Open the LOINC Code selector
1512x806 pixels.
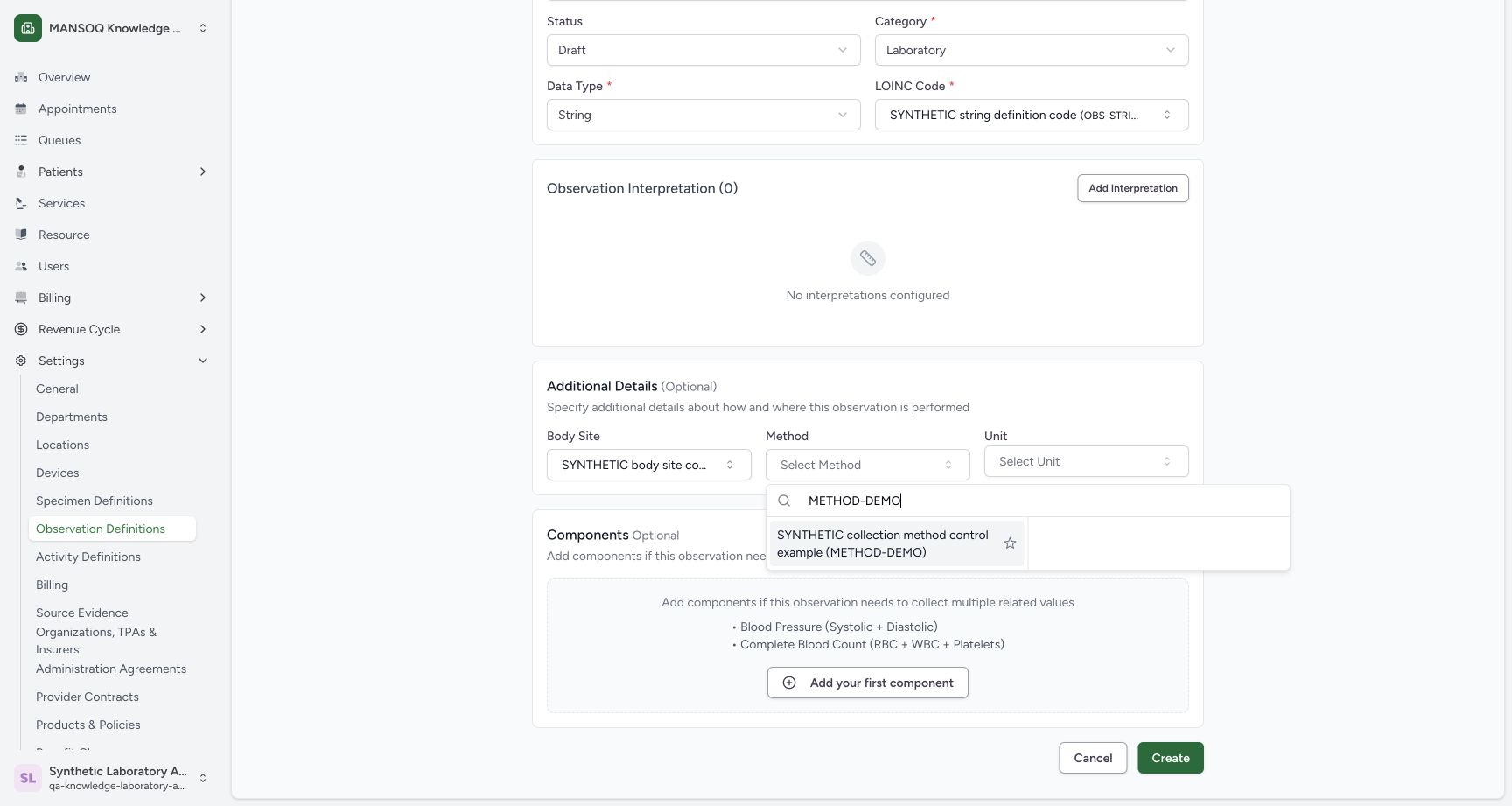click(x=1032, y=115)
